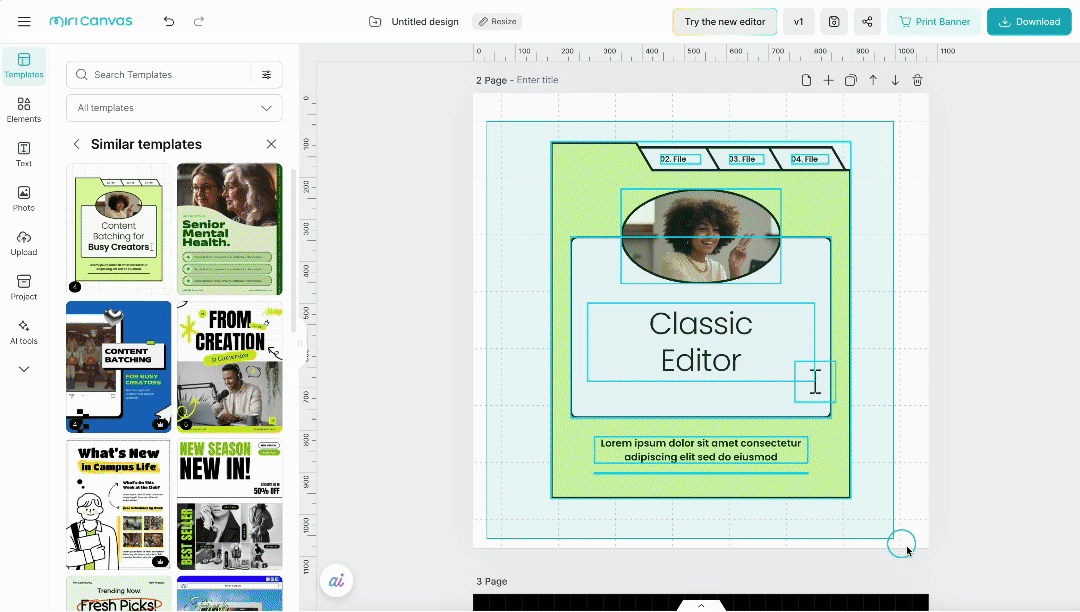Select the Classic Editor heading text

[x=700, y=342]
